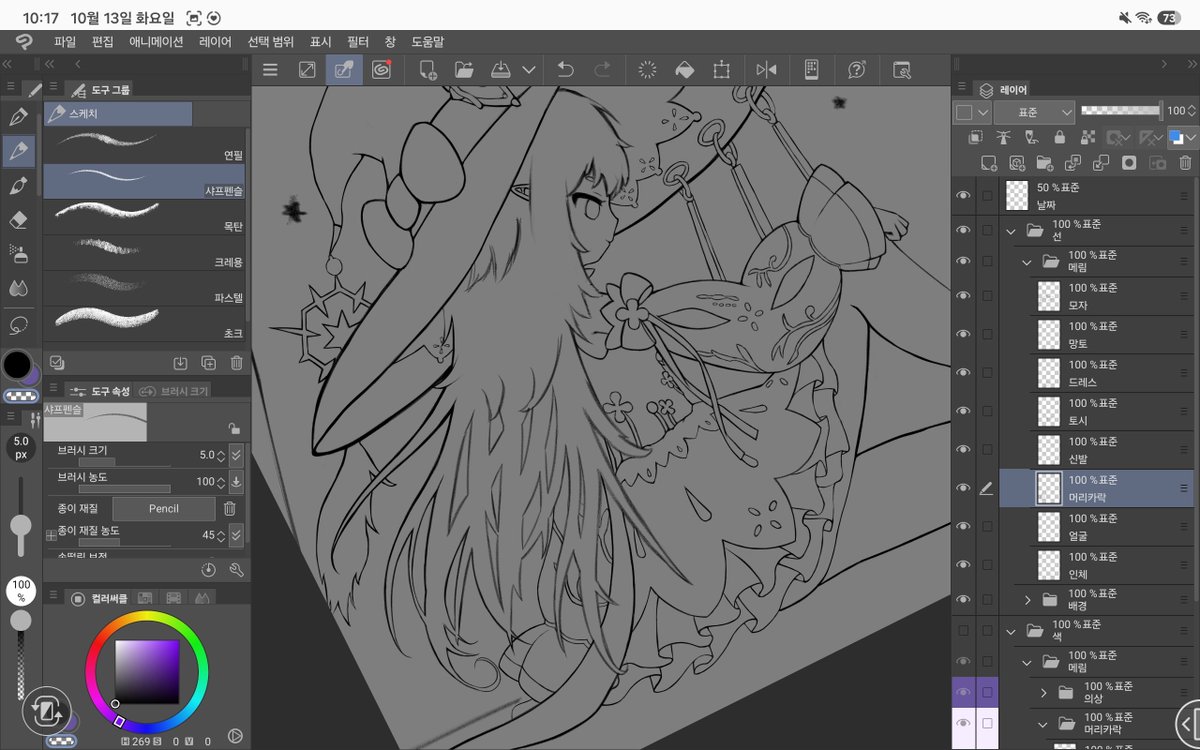Click the trash icon beside the Pencil texture
Viewport: 1200px width, 750px height.
pyautogui.click(x=229, y=508)
